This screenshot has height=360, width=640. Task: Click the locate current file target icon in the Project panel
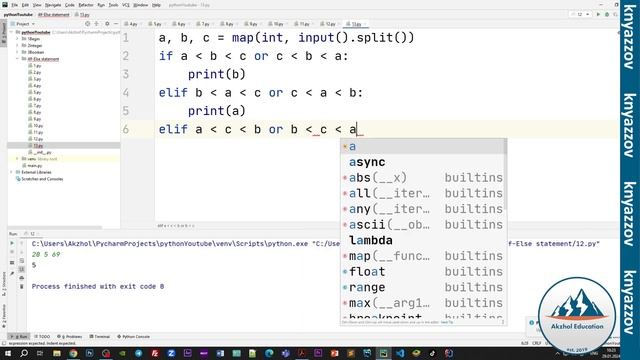pyautogui.click(x=87, y=24)
